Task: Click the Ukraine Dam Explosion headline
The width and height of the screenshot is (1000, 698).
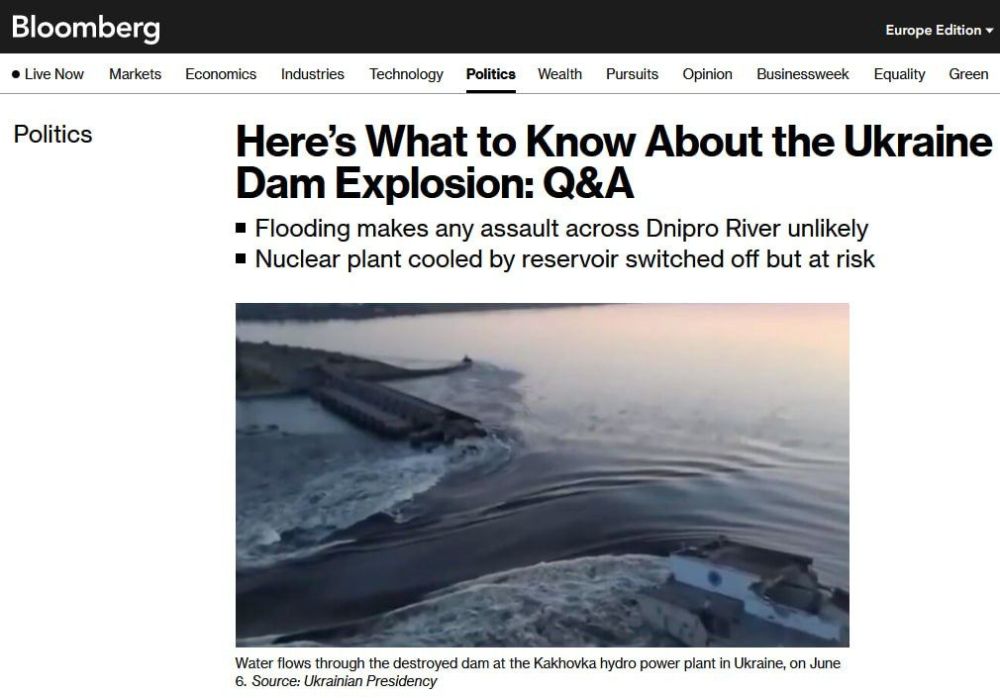Action: point(613,163)
